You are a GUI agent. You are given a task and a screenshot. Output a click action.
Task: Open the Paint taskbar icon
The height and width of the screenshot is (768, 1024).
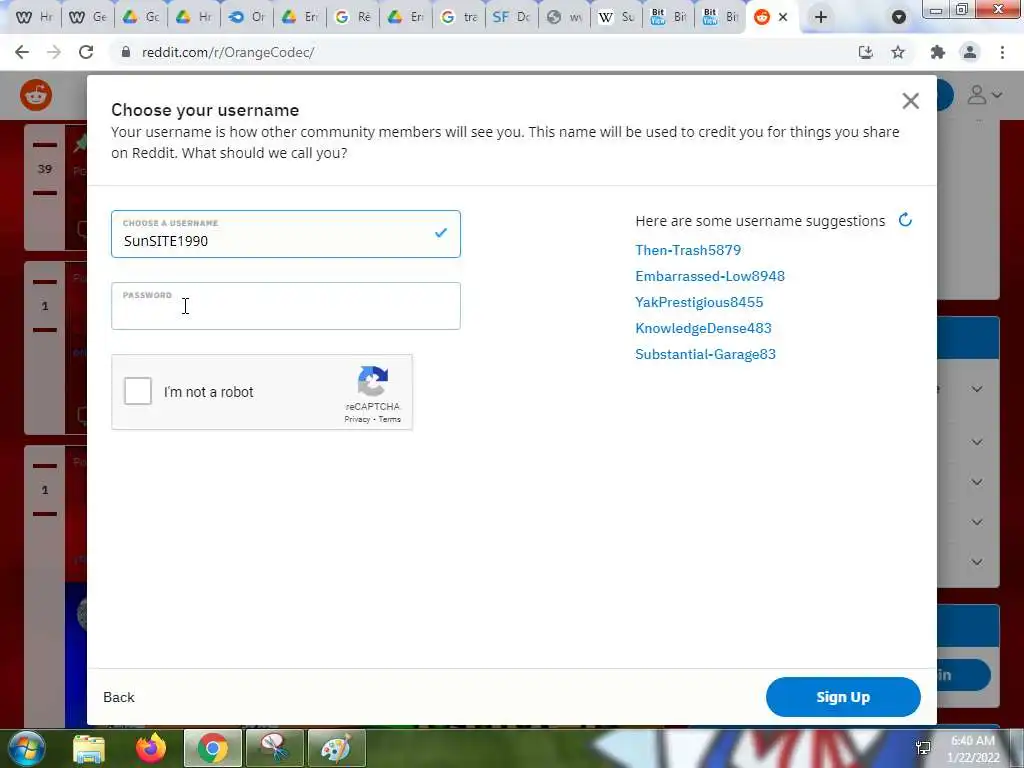336,748
